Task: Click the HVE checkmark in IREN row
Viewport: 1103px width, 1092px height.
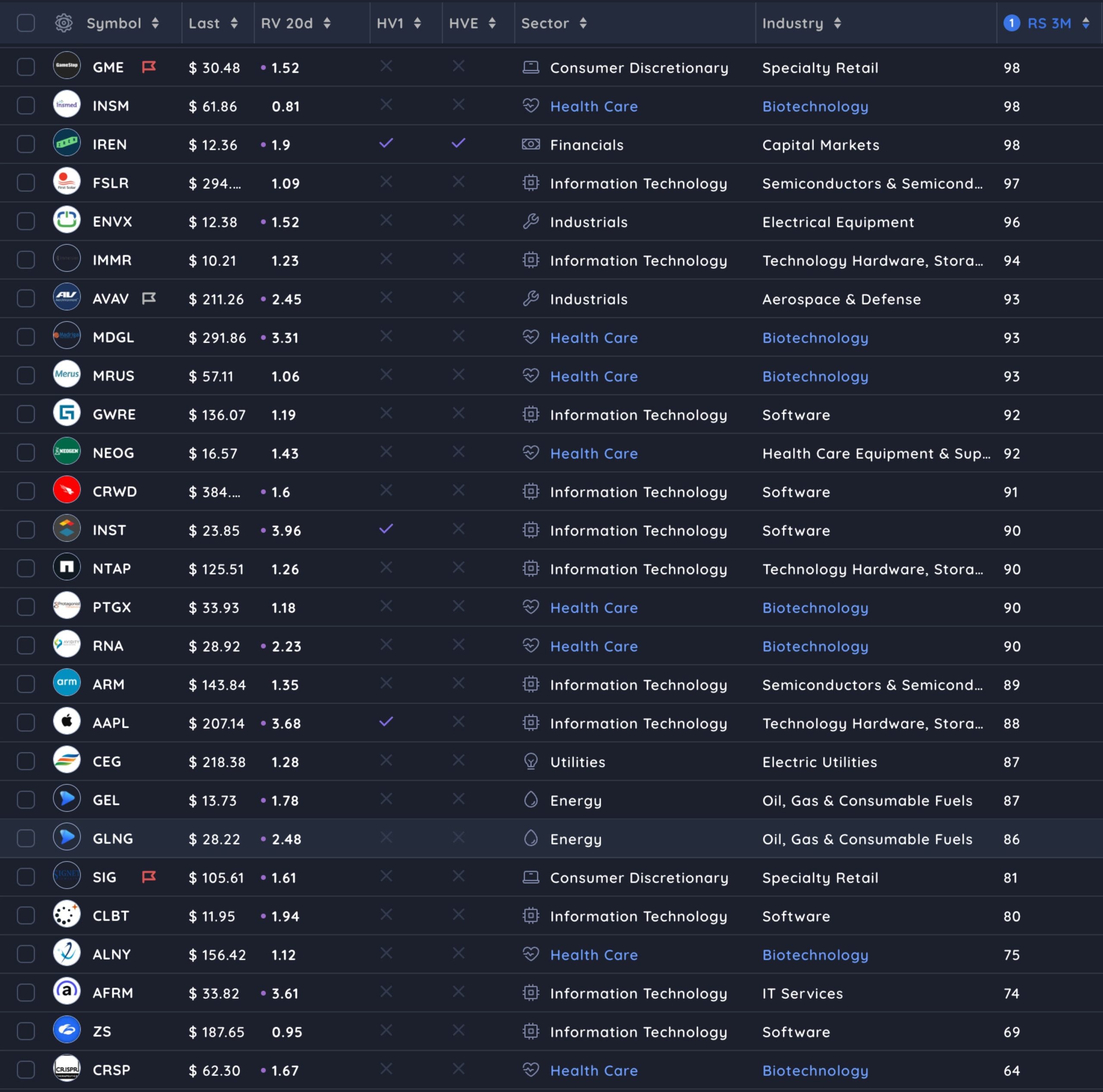Action: [x=458, y=143]
